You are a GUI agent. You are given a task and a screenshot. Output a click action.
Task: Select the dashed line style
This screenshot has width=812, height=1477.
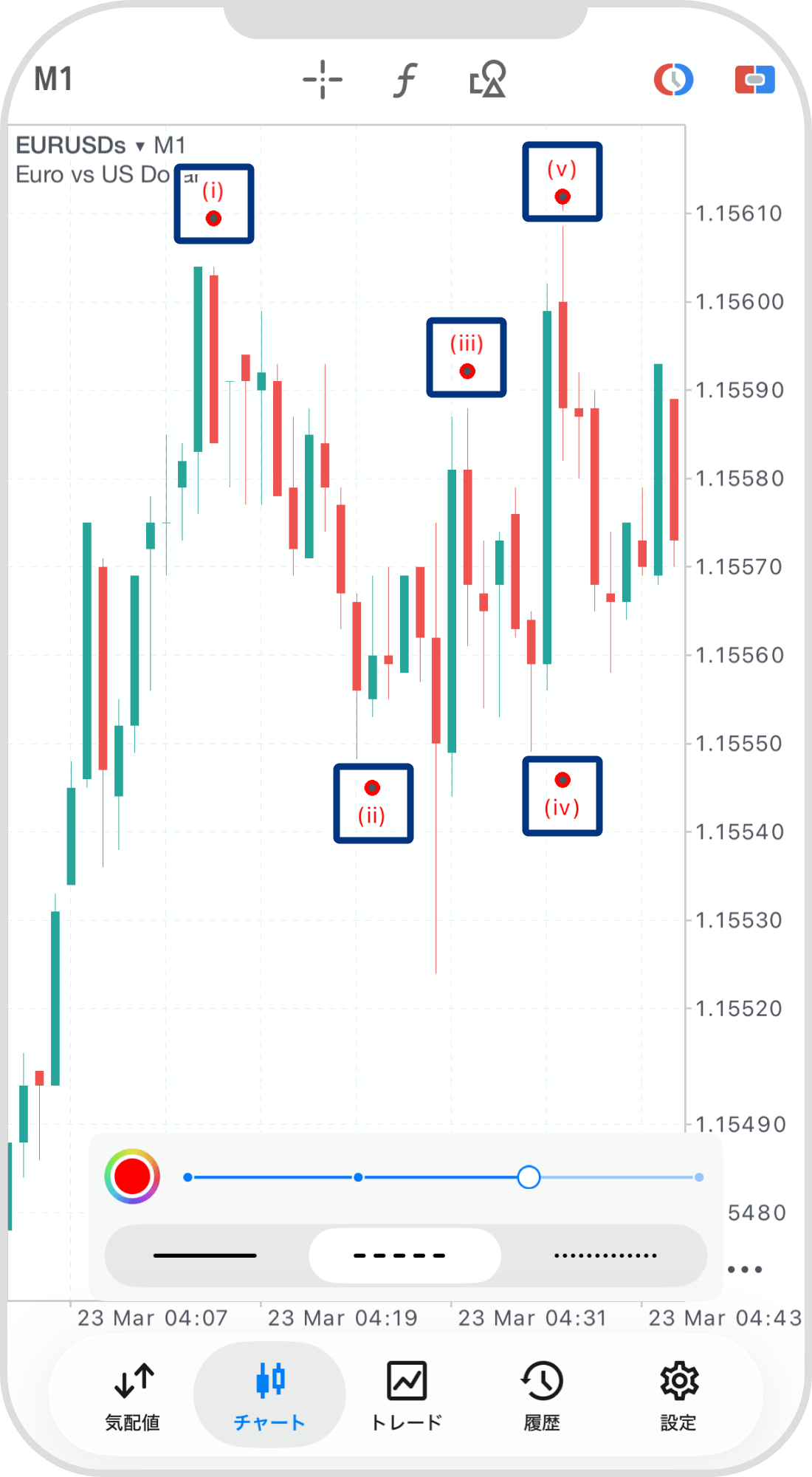click(x=405, y=1255)
